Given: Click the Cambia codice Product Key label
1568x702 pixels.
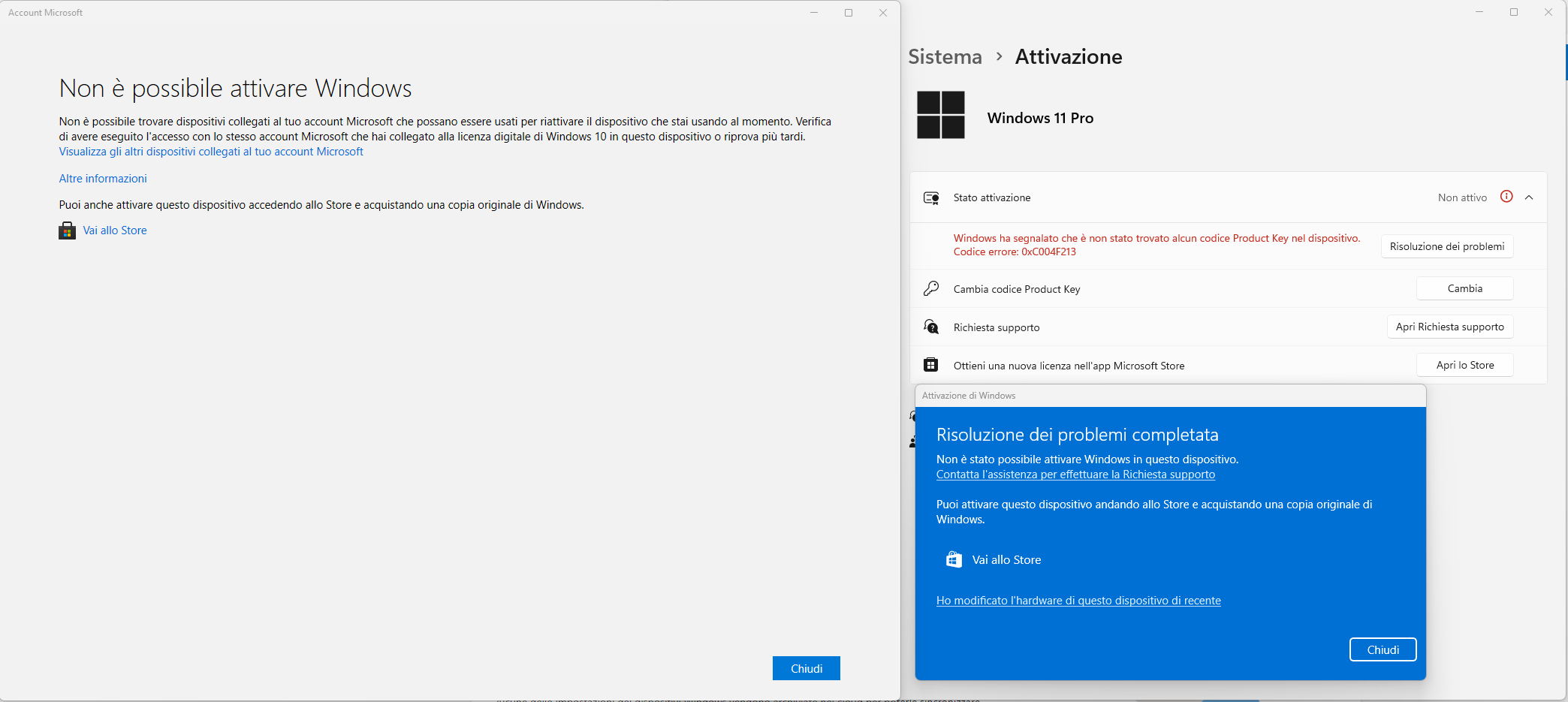Looking at the screenshot, I should pyautogui.click(x=1017, y=289).
